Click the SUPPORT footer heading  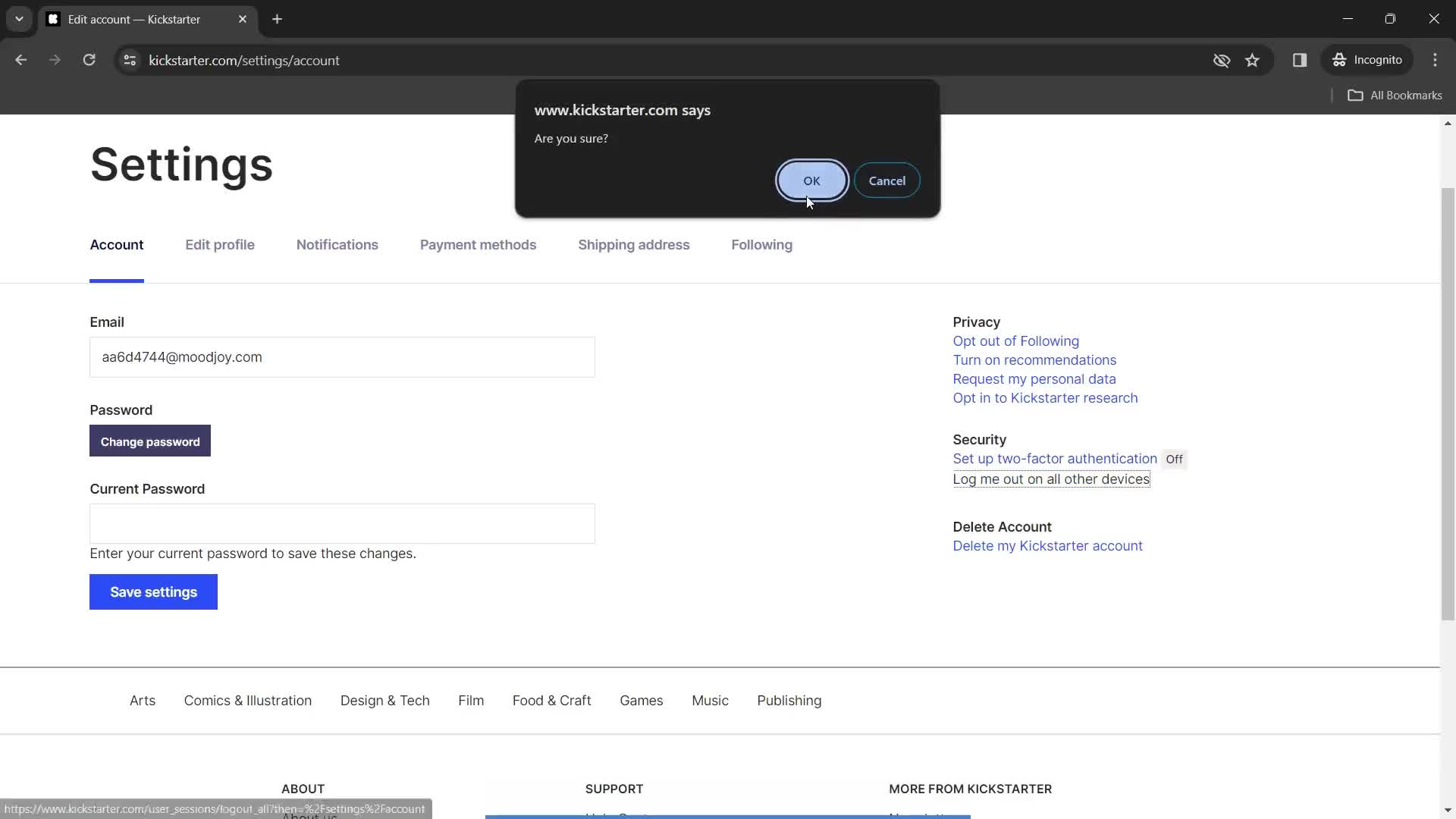tap(614, 789)
